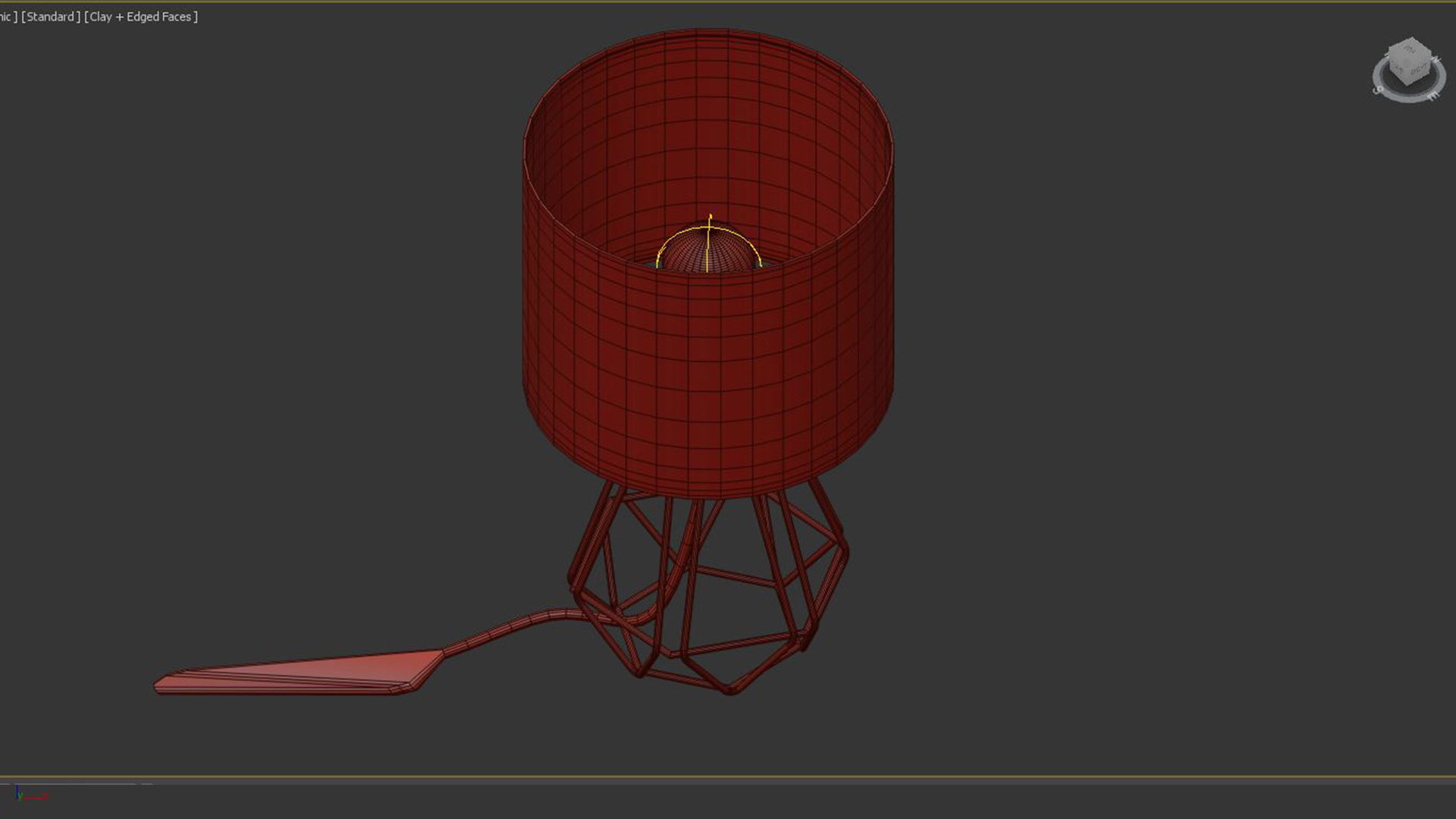Open the Clay + Edged Faces shading menu

click(x=141, y=17)
